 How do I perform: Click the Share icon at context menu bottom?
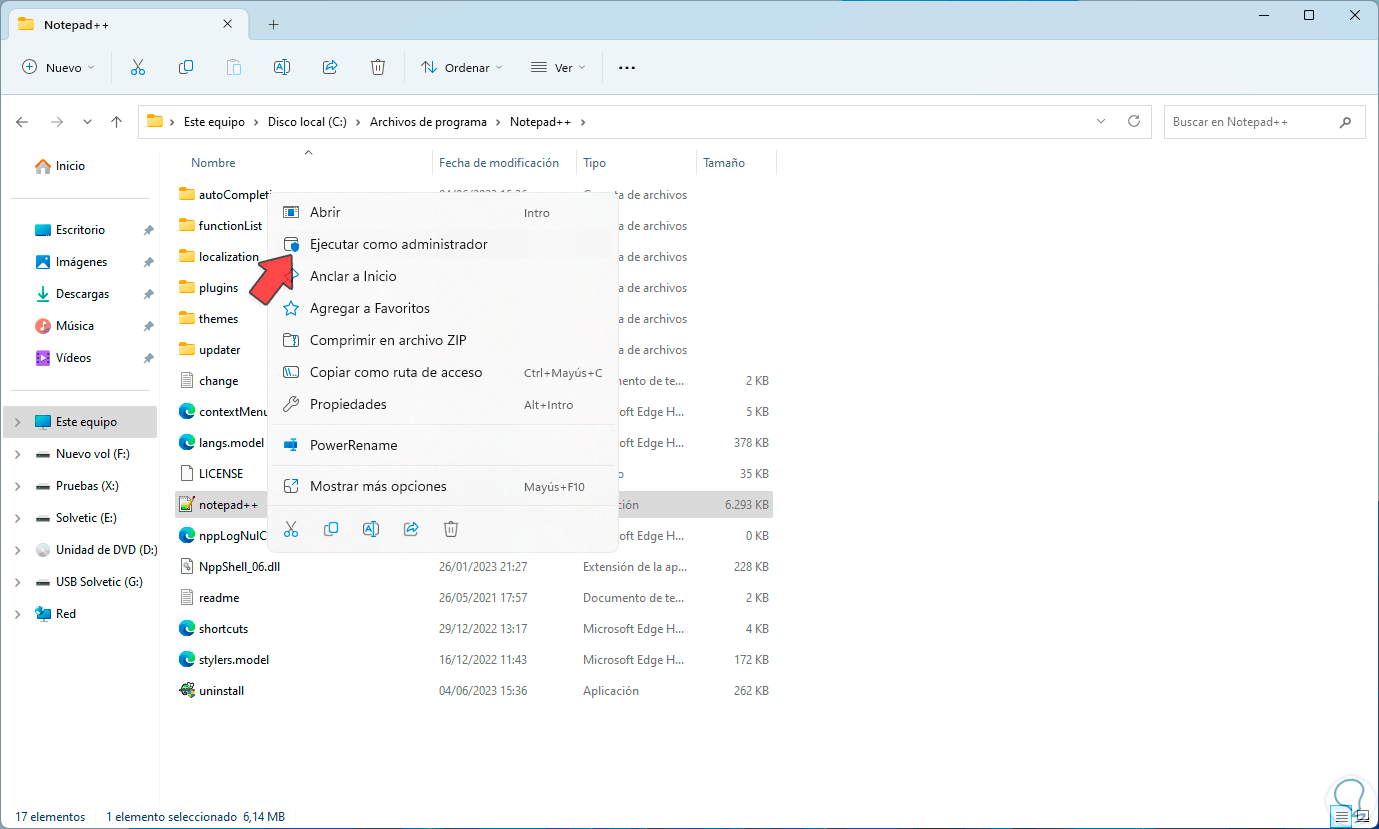click(x=411, y=529)
